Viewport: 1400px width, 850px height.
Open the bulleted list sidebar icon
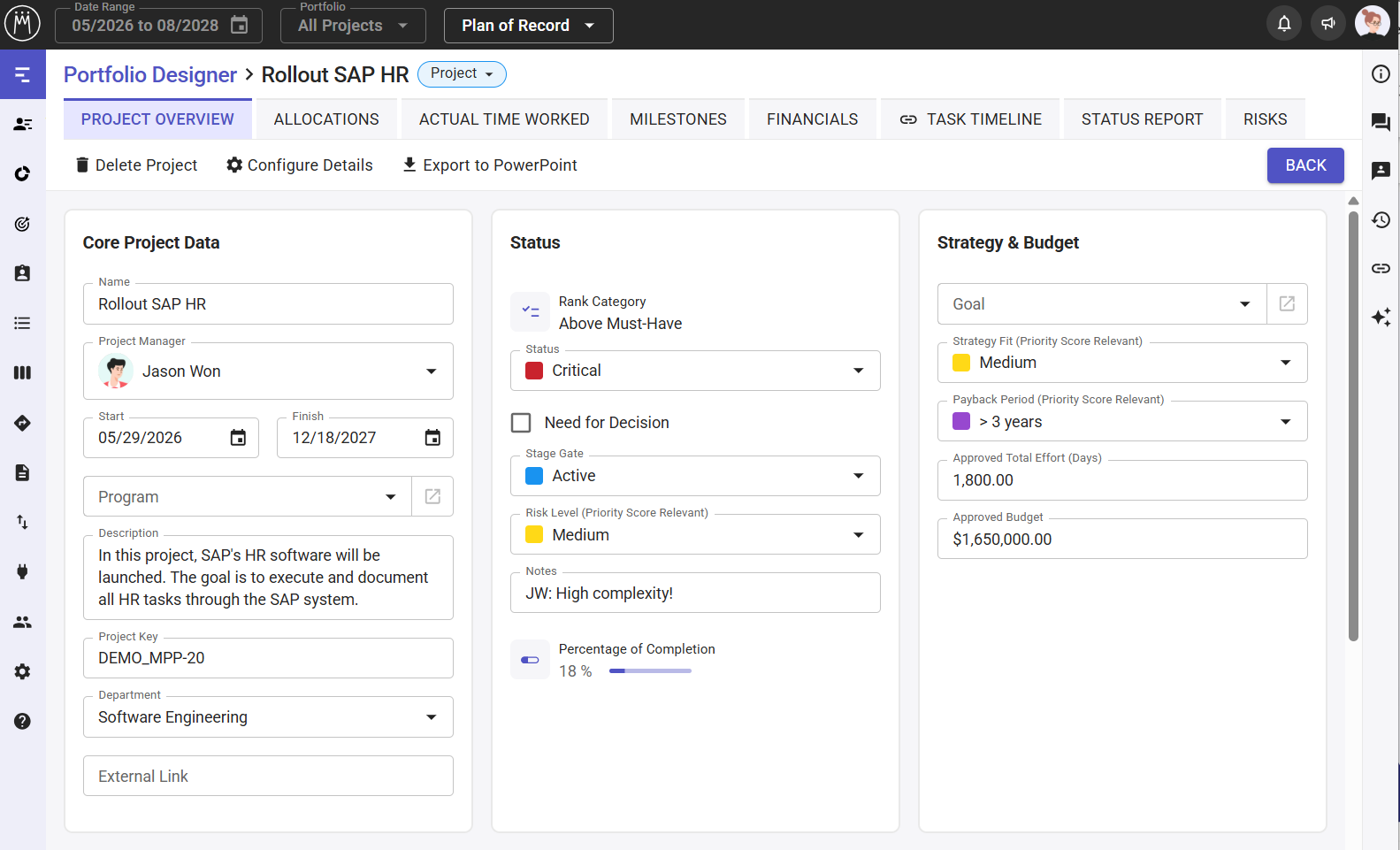(23, 324)
